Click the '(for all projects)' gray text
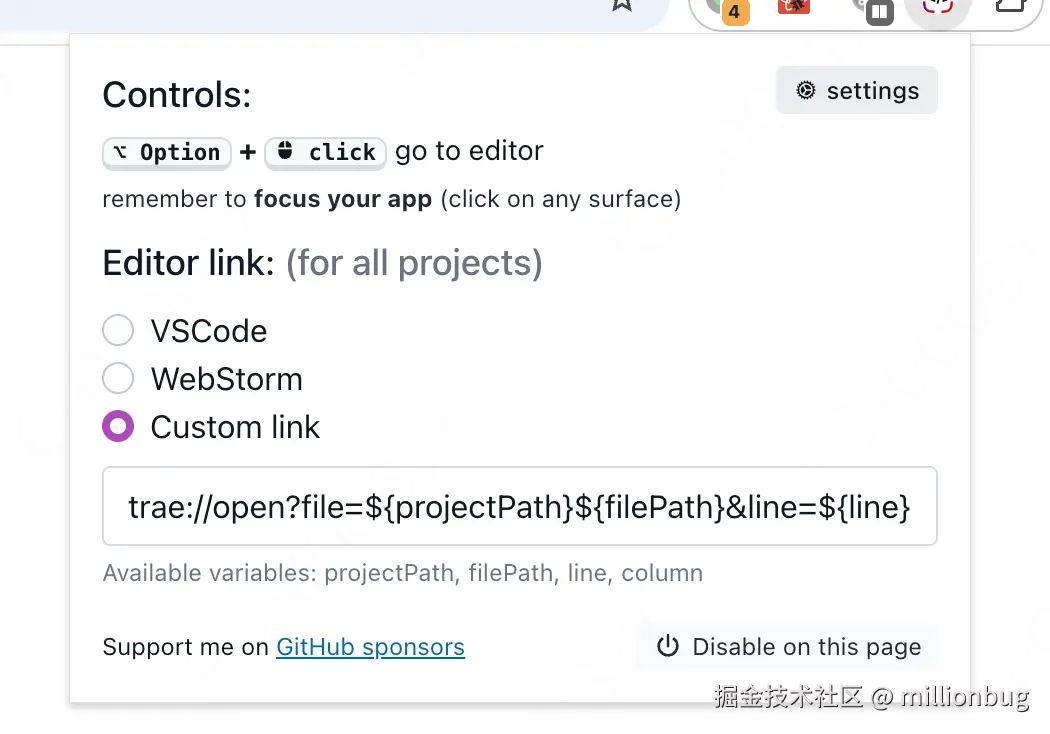Image resolution: width=1050 pixels, height=734 pixels. pyautogui.click(x=414, y=263)
